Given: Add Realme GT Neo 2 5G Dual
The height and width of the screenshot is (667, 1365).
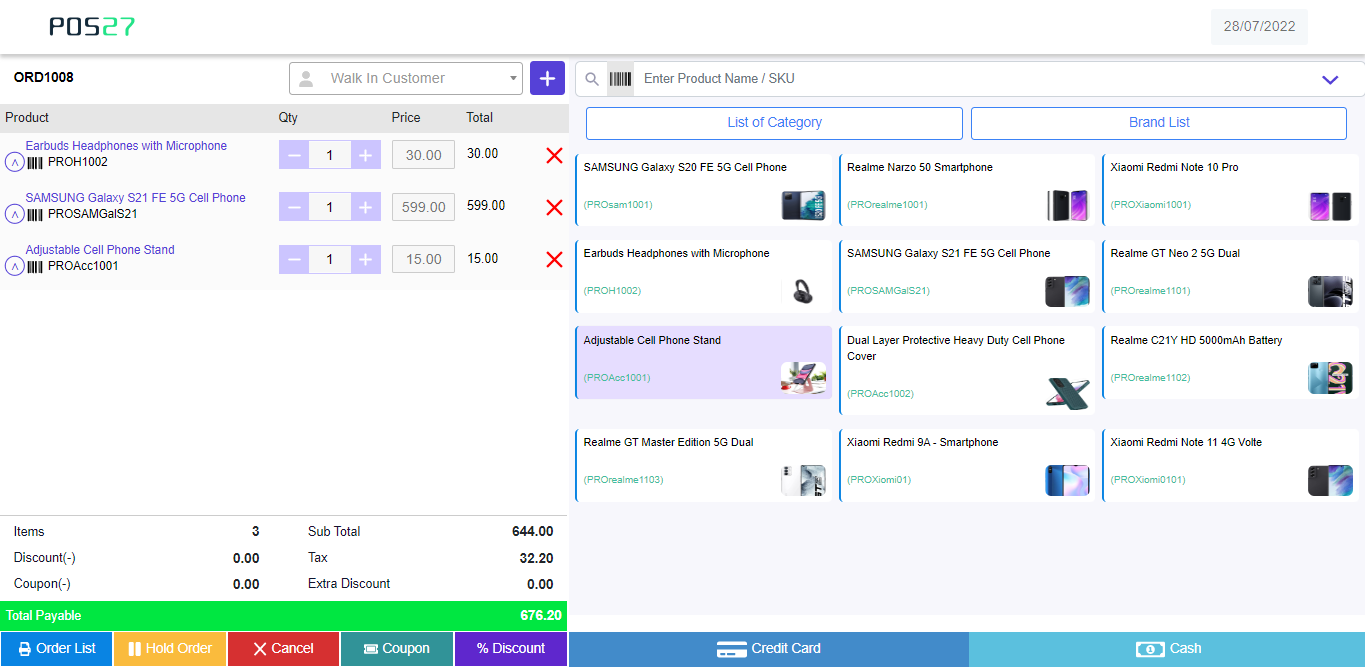Looking at the screenshot, I should 1231,276.
